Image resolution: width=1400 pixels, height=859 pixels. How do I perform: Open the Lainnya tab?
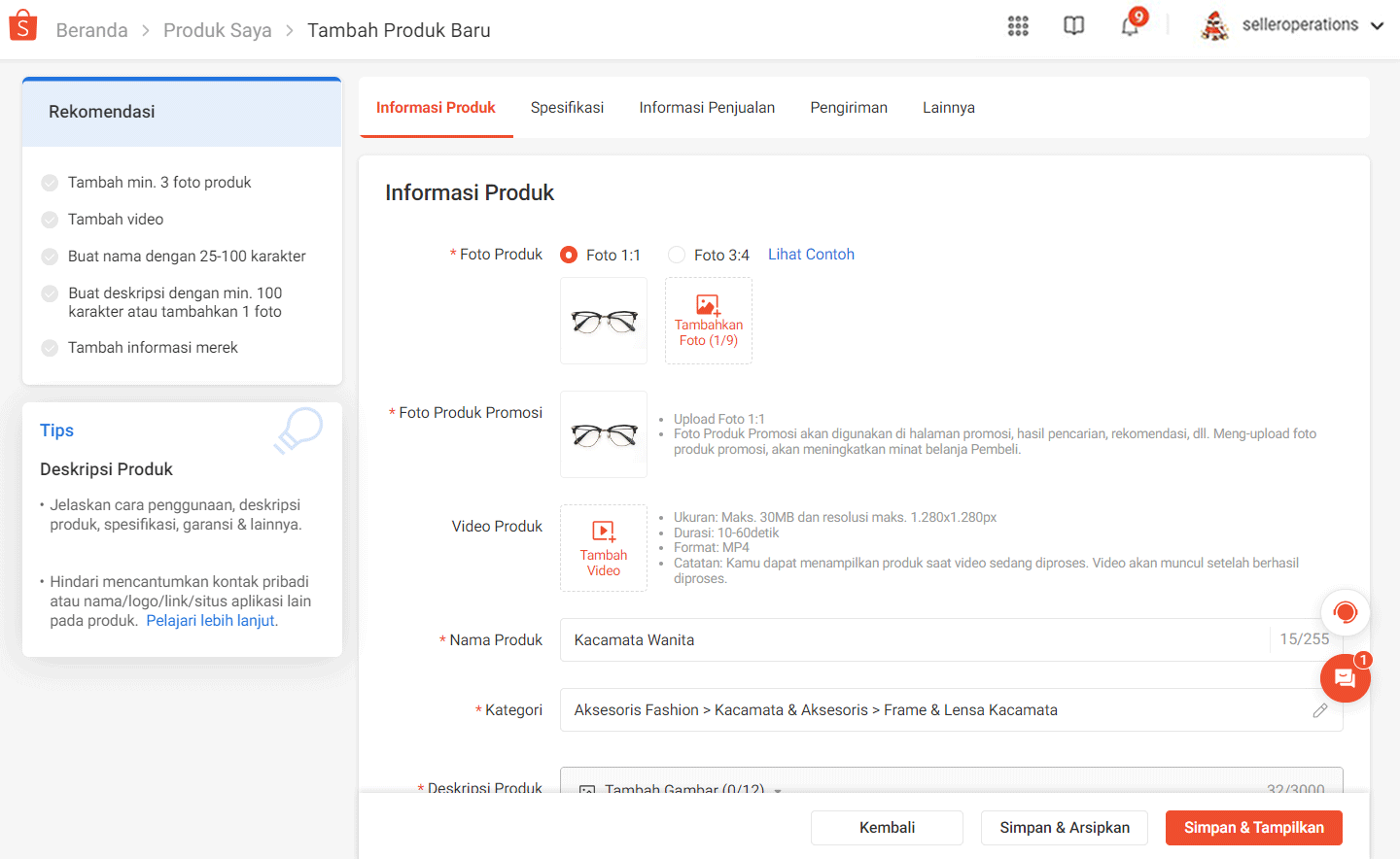948,107
